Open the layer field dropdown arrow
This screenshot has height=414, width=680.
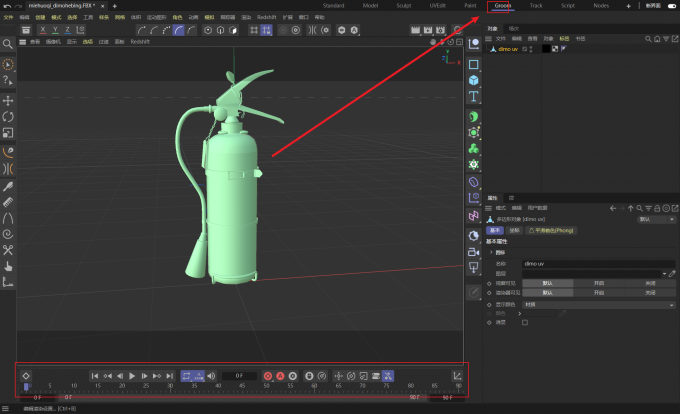(x=664, y=274)
